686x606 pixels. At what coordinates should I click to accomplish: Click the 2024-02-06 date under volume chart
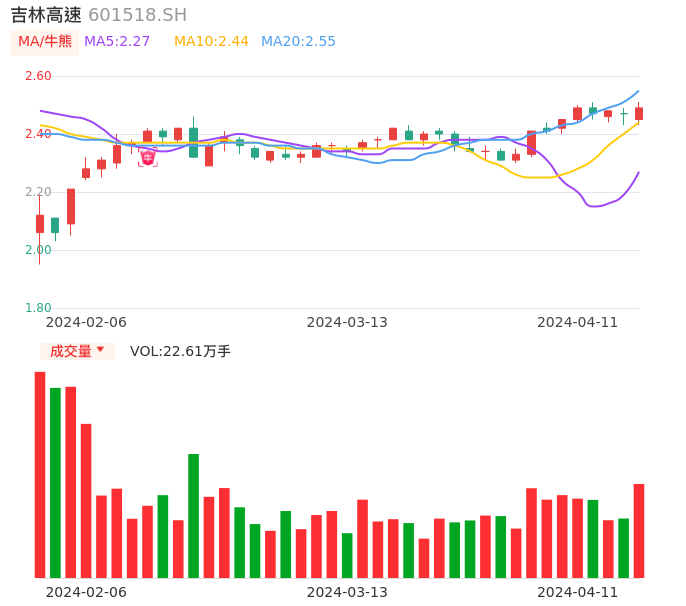[x=86, y=592]
